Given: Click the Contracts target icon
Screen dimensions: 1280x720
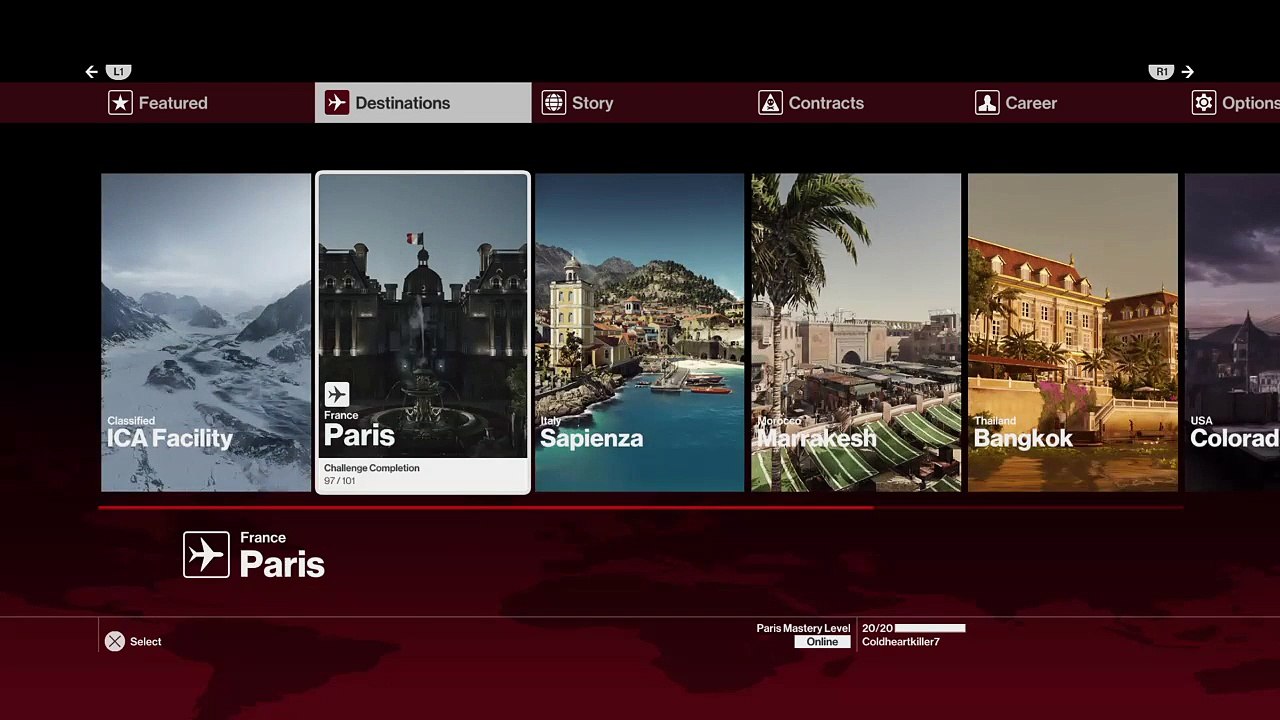Looking at the screenshot, I should pyautogui.click(x=770, y=103).
